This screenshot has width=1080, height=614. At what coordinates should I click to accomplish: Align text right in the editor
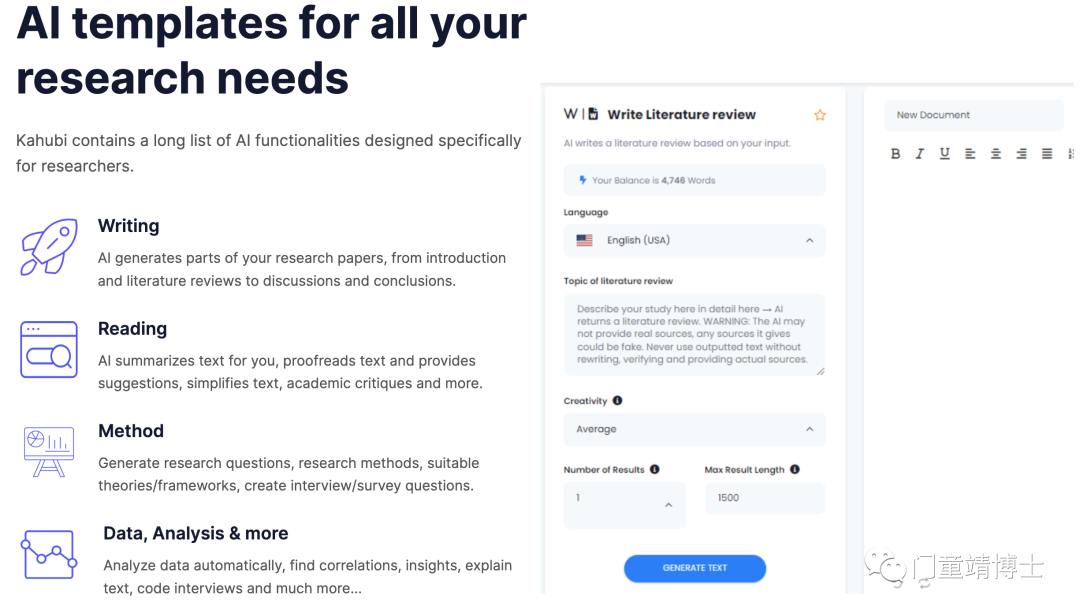point(1021,154)
